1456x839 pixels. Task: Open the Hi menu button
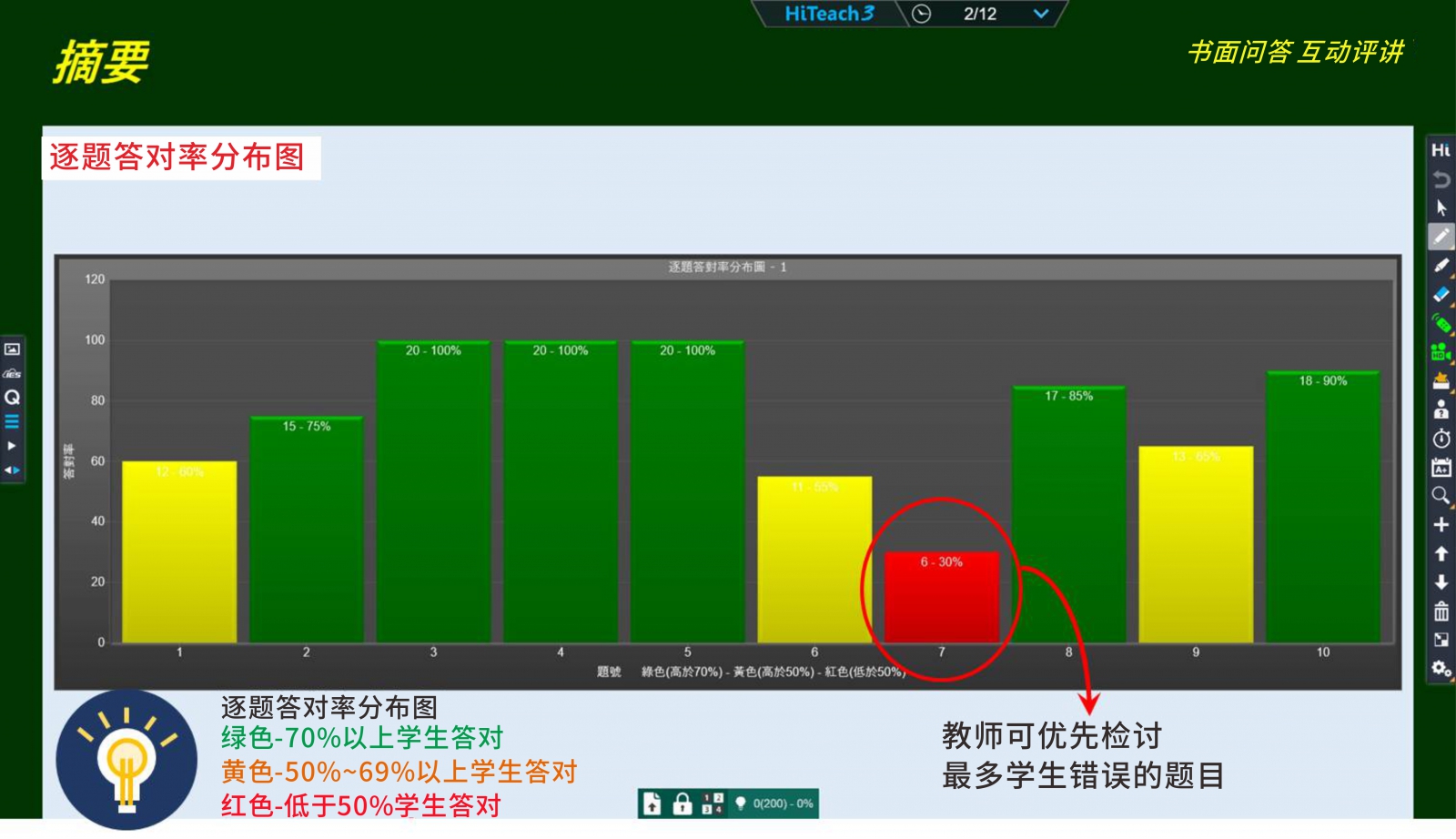click(x=1441, y=150)
